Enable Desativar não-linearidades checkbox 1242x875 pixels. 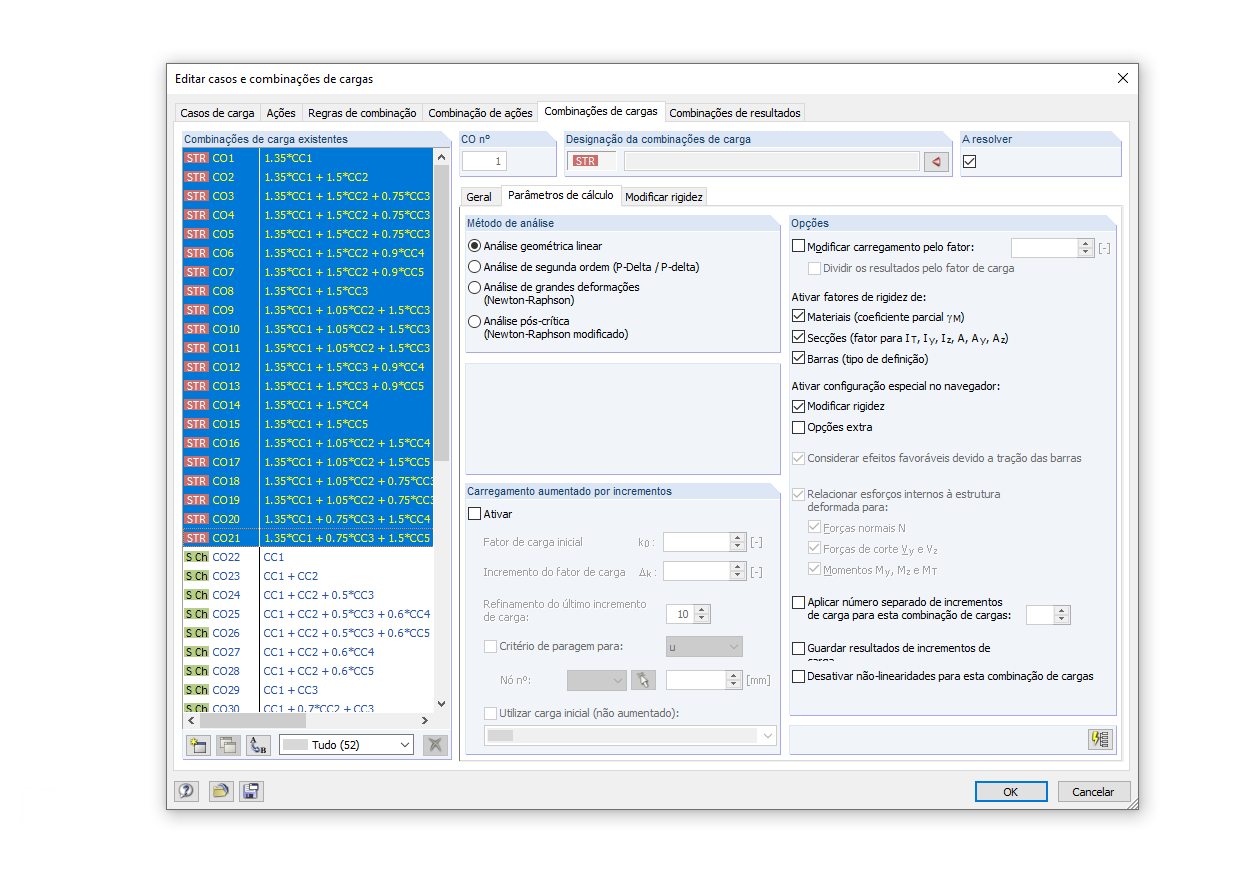(798, 676)
